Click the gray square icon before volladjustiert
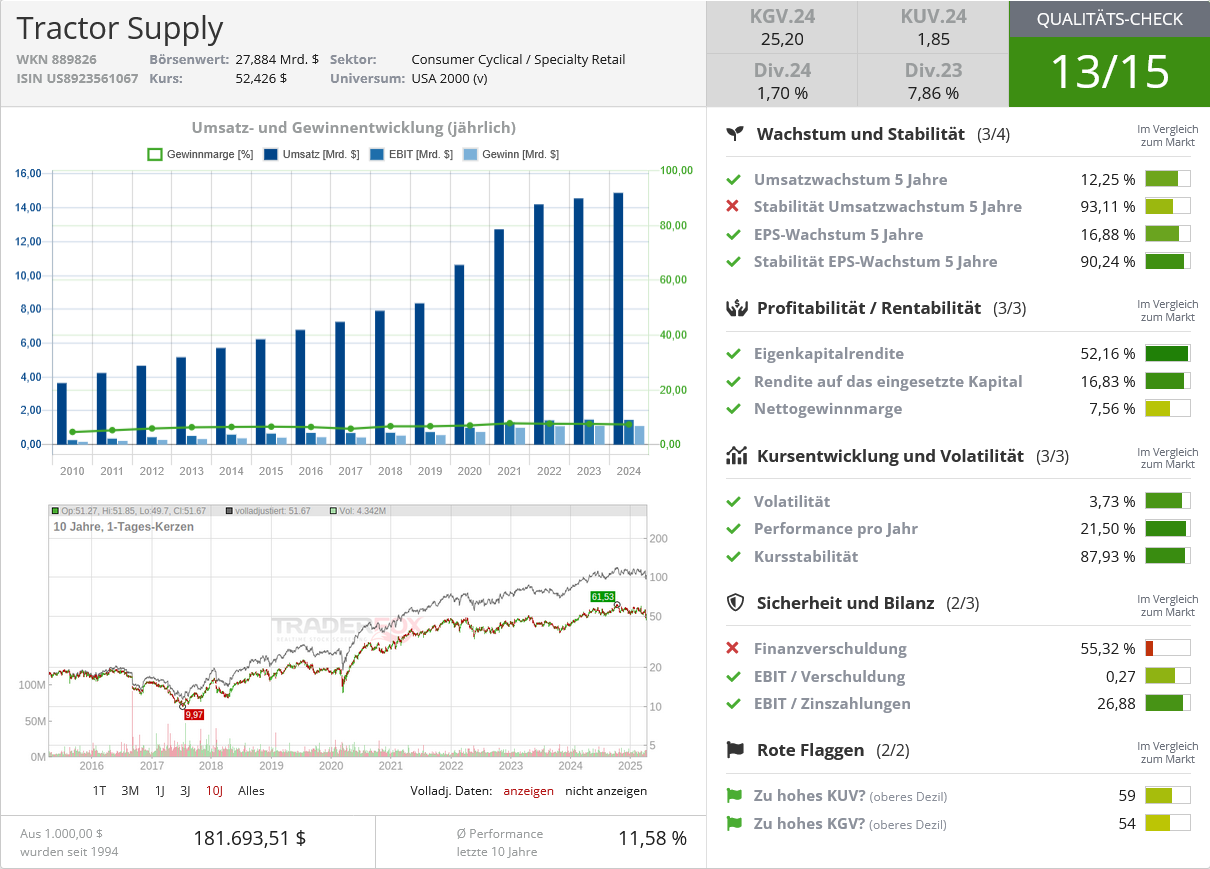The width and height of the screenshot is (1210, 869). click(229, 511)
